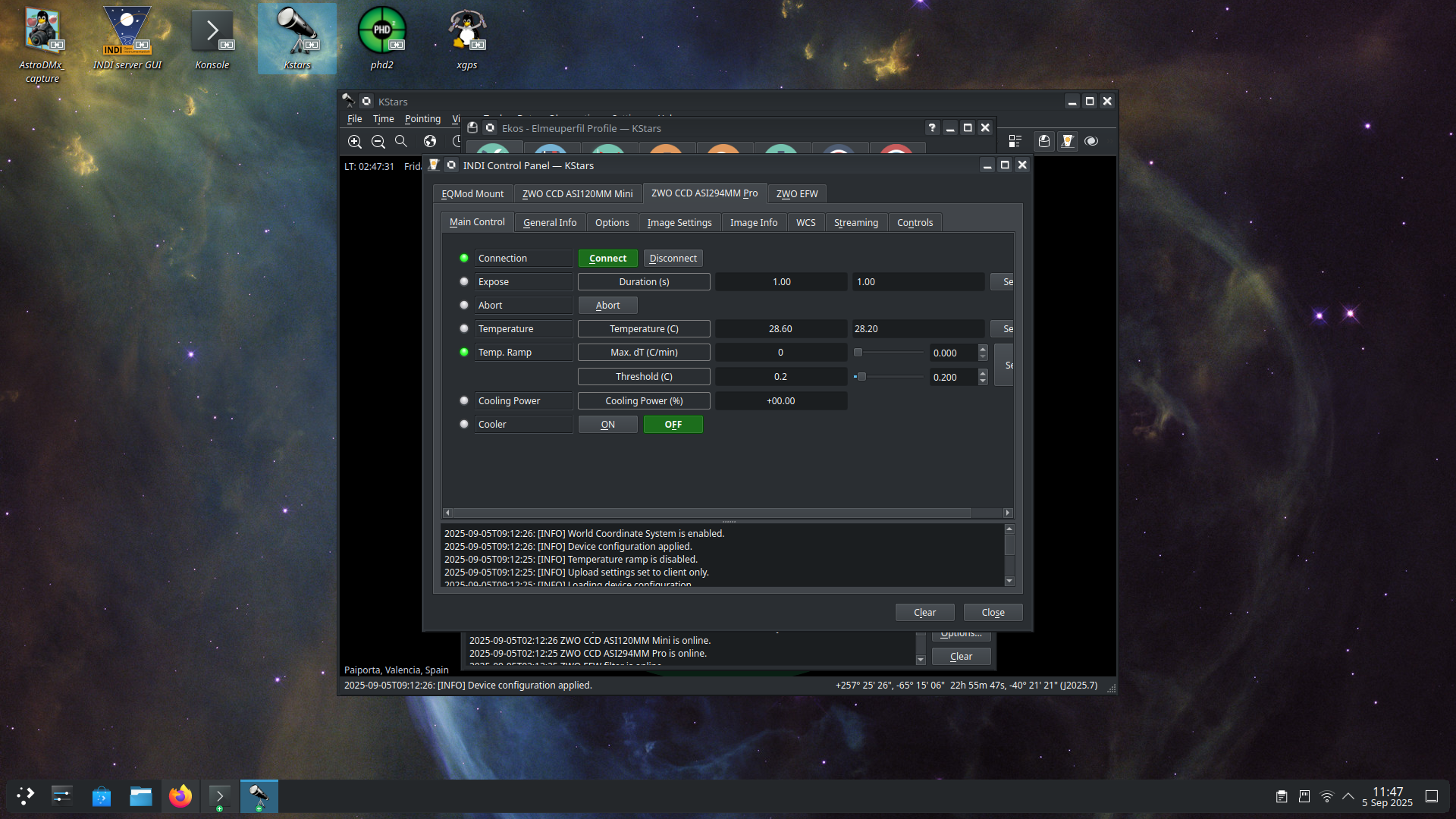Open the clock showing 11:47
The image size is (1456, 819).
pyautogui.click(x=1387, y=796)
